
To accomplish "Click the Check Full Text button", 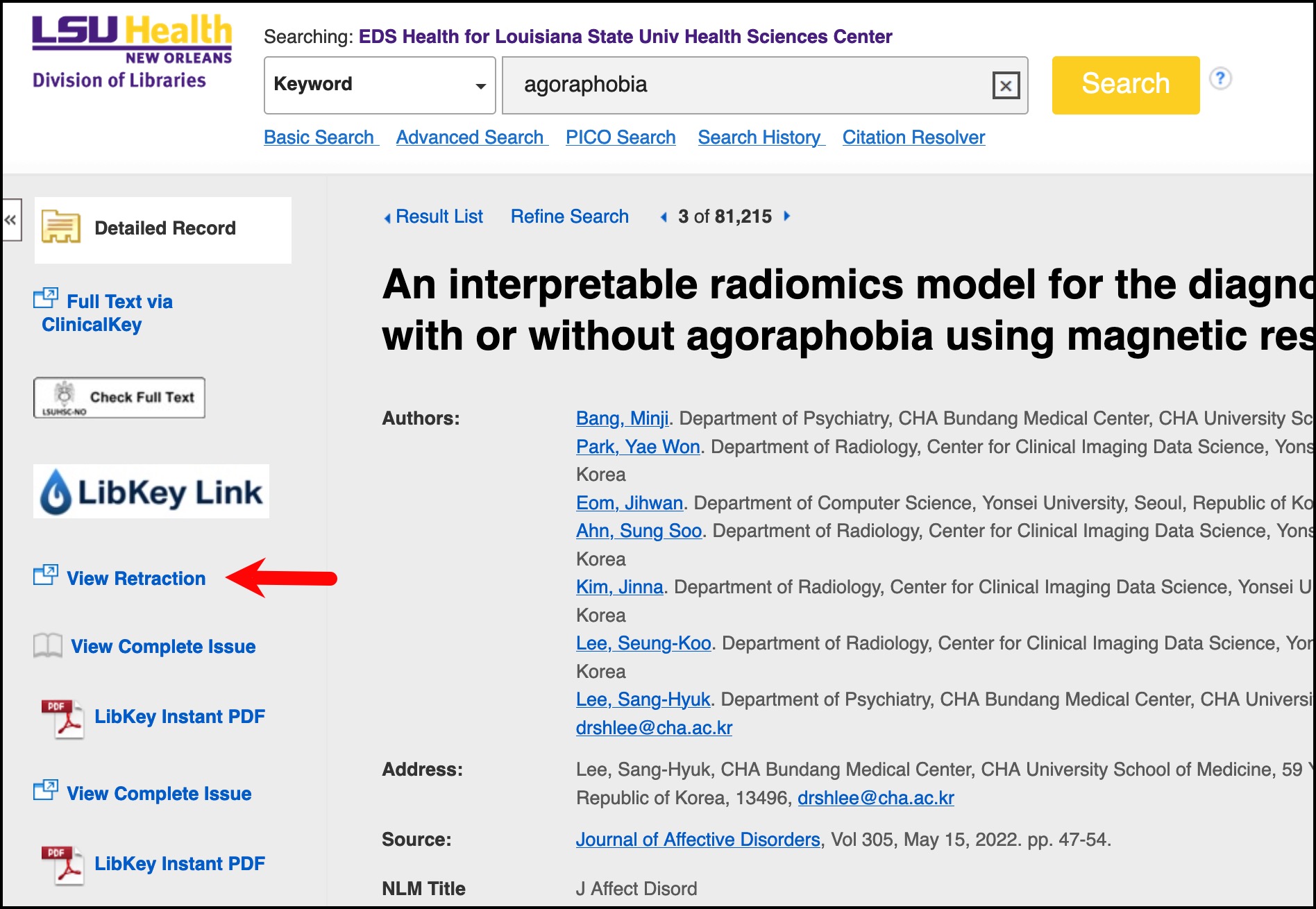I will coord(119,397).
